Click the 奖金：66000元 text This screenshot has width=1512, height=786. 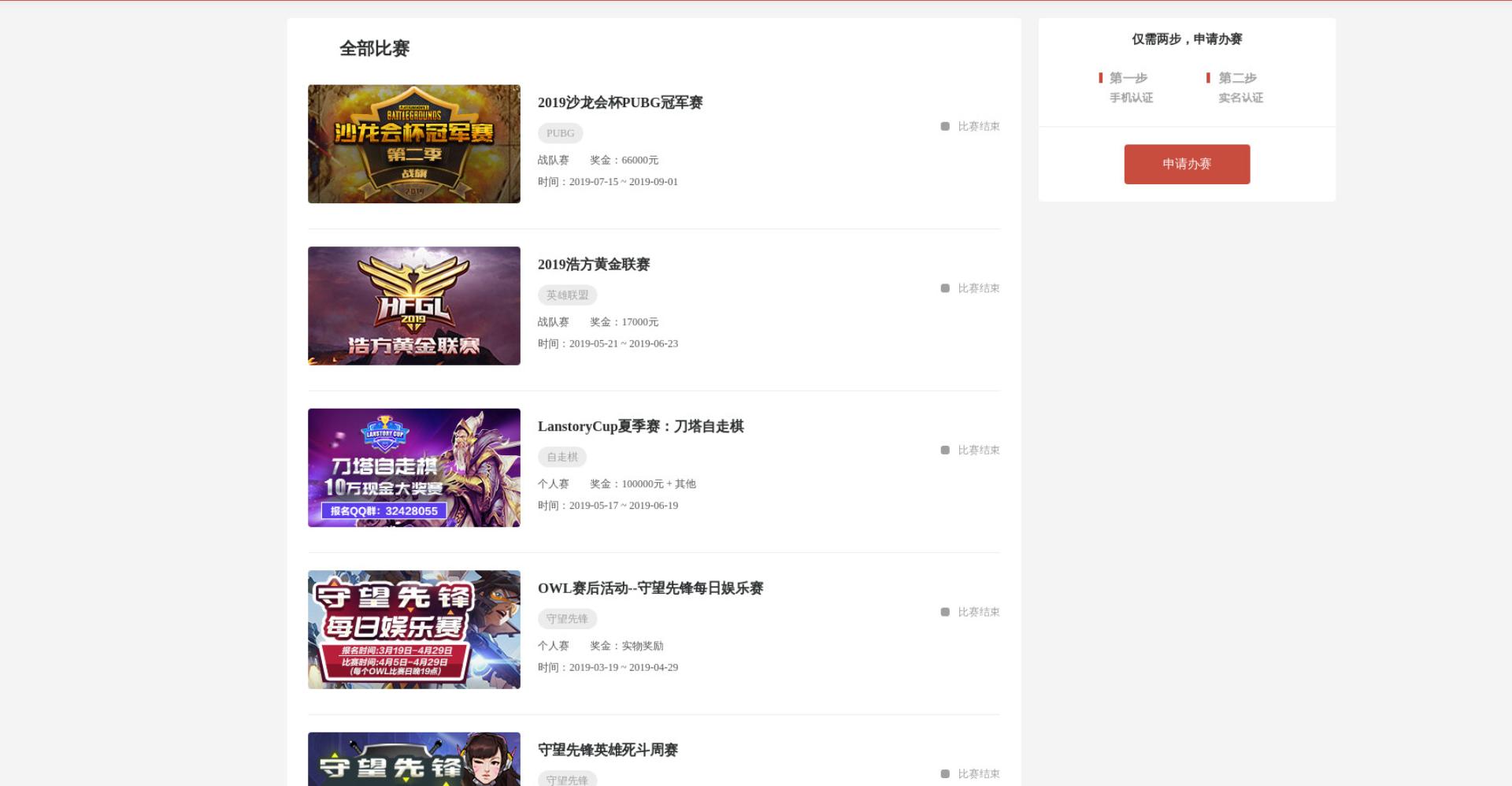pos(624,160)
